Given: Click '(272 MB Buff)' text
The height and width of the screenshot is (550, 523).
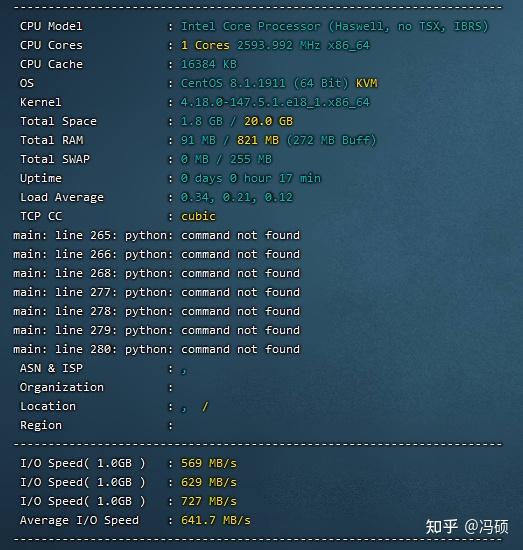Looking at the screenshot, I should 331,140.
